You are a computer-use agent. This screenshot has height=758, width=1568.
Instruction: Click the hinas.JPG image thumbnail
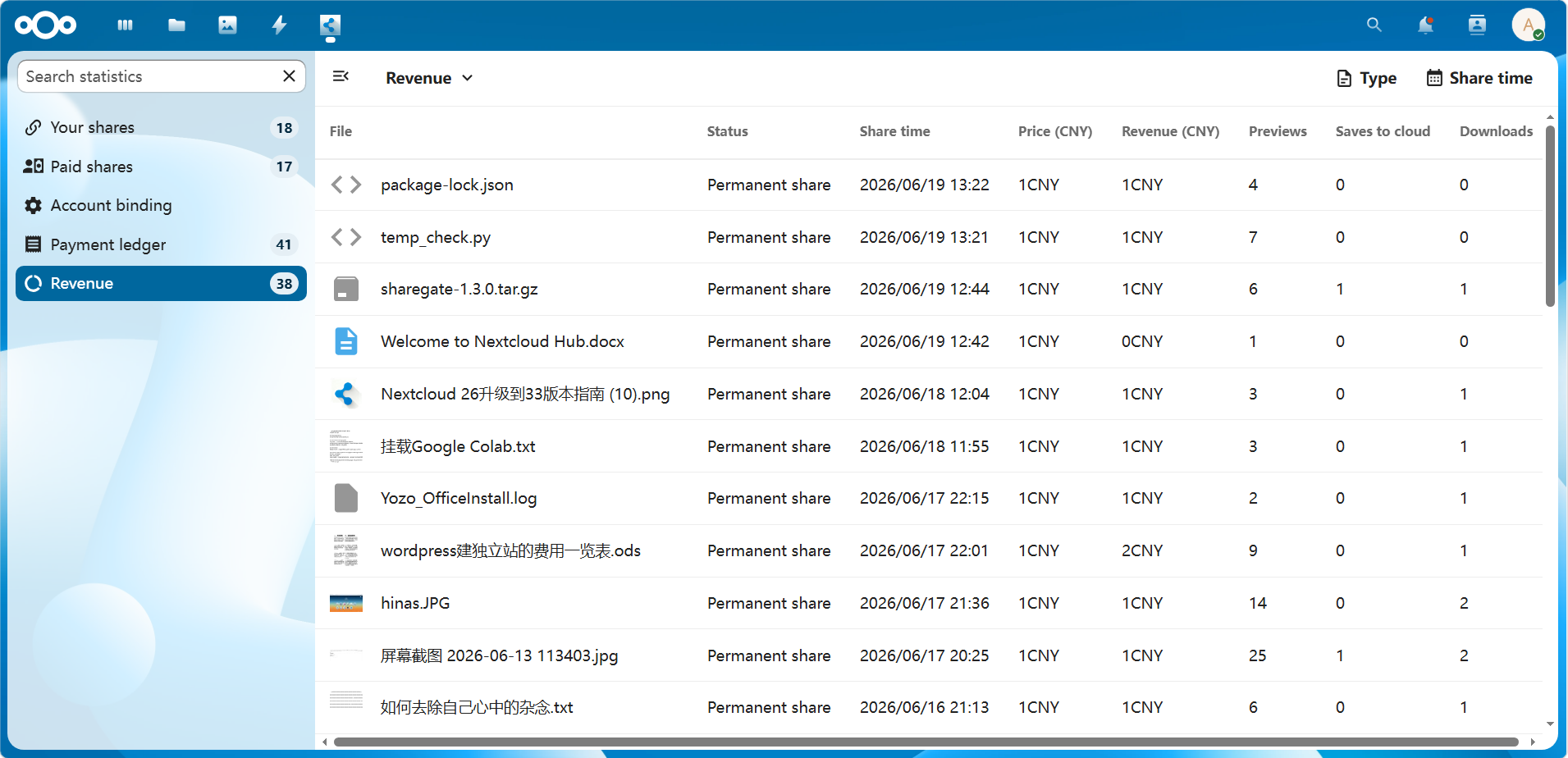coord(346,604)
